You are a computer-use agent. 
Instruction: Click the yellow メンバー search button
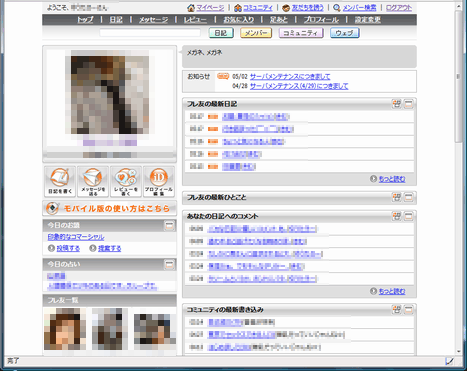256,33
